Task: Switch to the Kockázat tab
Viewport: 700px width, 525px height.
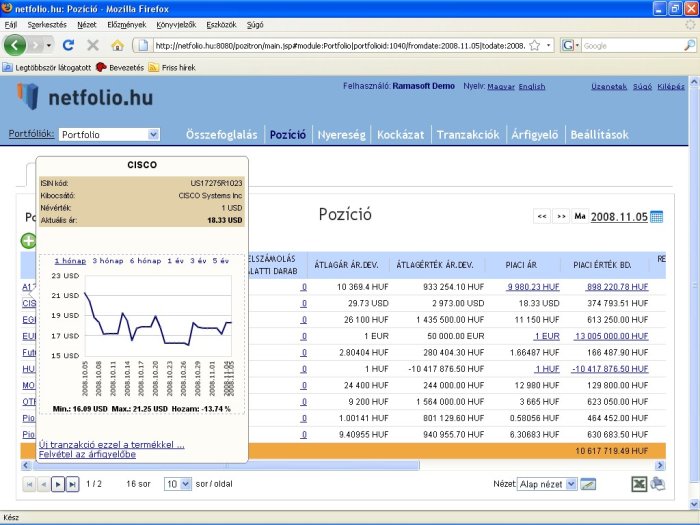Action: 400,135
